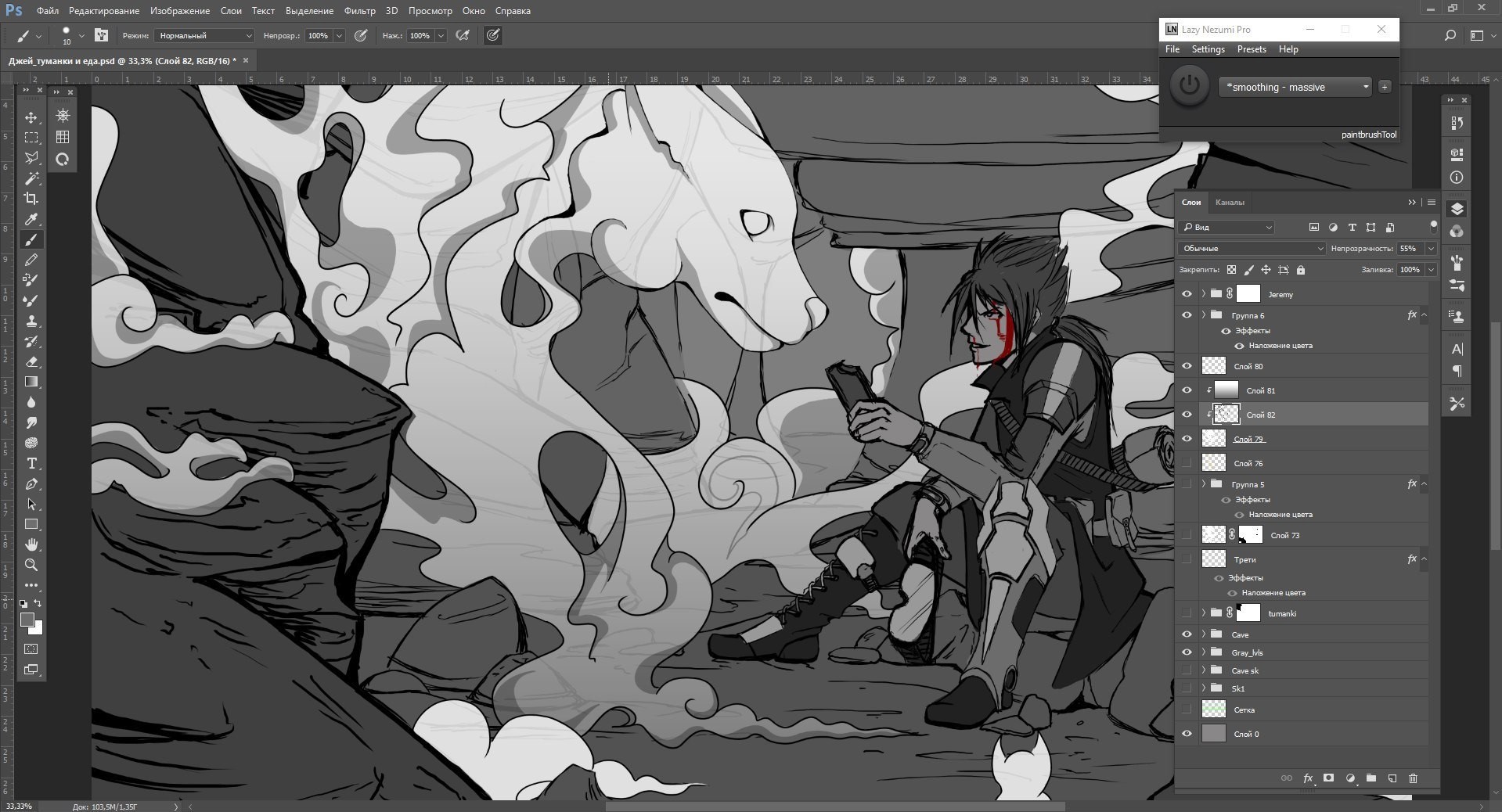Viewport: 1502px width, 812px height.
Task: Hide the Cave group
Action: point(1187,634)
